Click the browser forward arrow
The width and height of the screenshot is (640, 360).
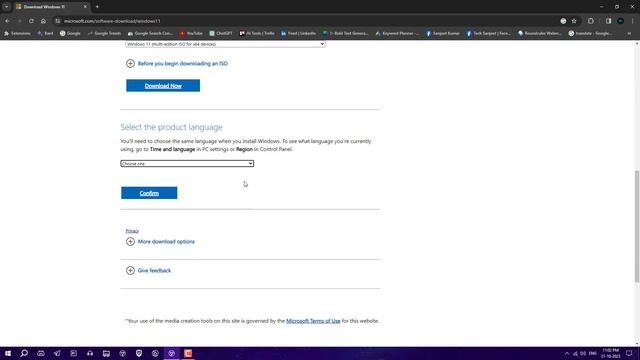19,21
